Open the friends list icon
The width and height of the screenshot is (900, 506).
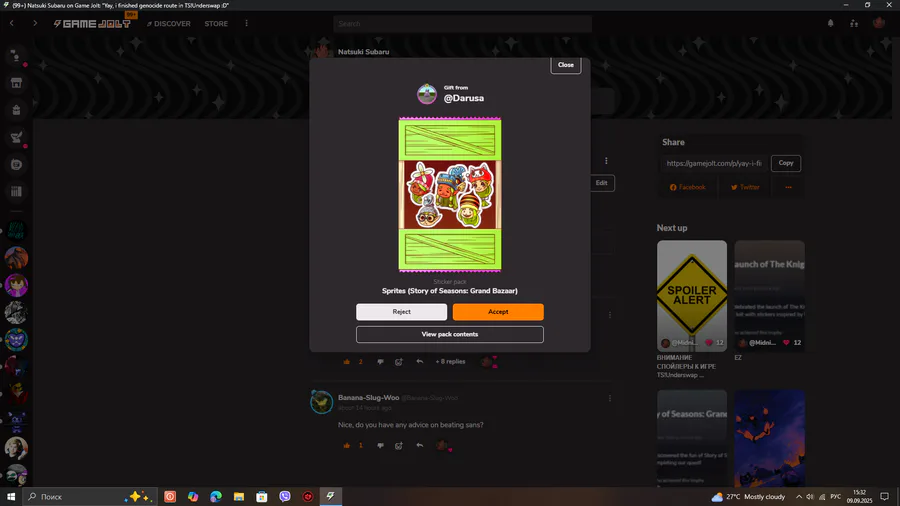(854, 24)
